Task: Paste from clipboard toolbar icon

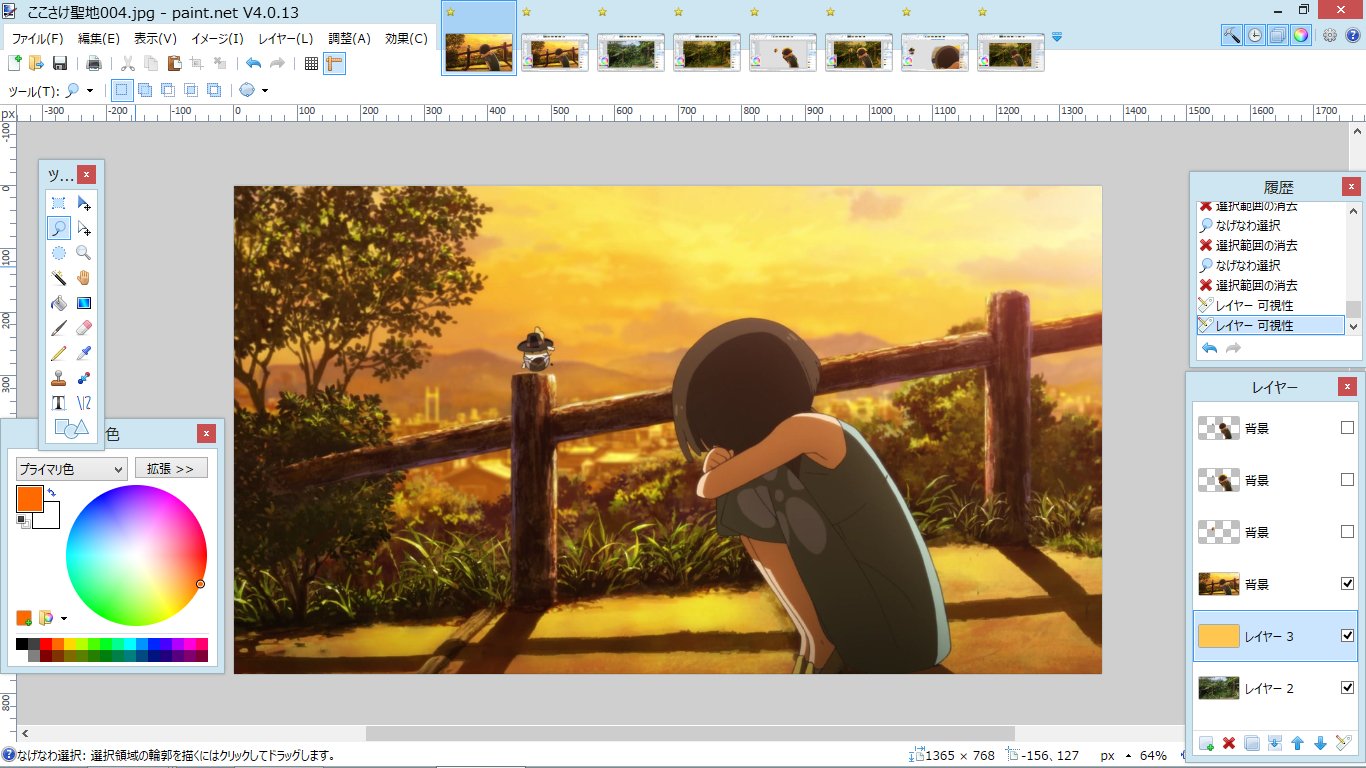Action: (174, 64)
